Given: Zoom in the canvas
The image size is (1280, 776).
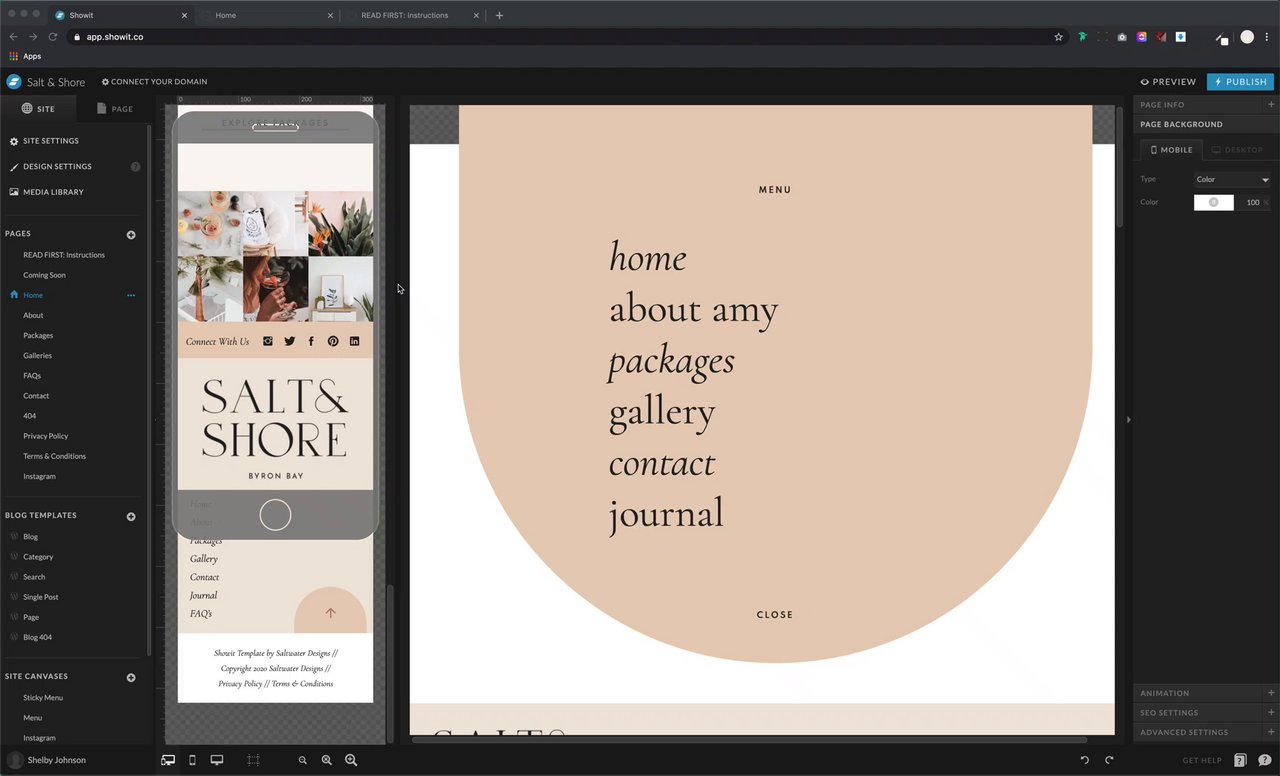Looking at the screenshot, I should click(x=351, y=761).
